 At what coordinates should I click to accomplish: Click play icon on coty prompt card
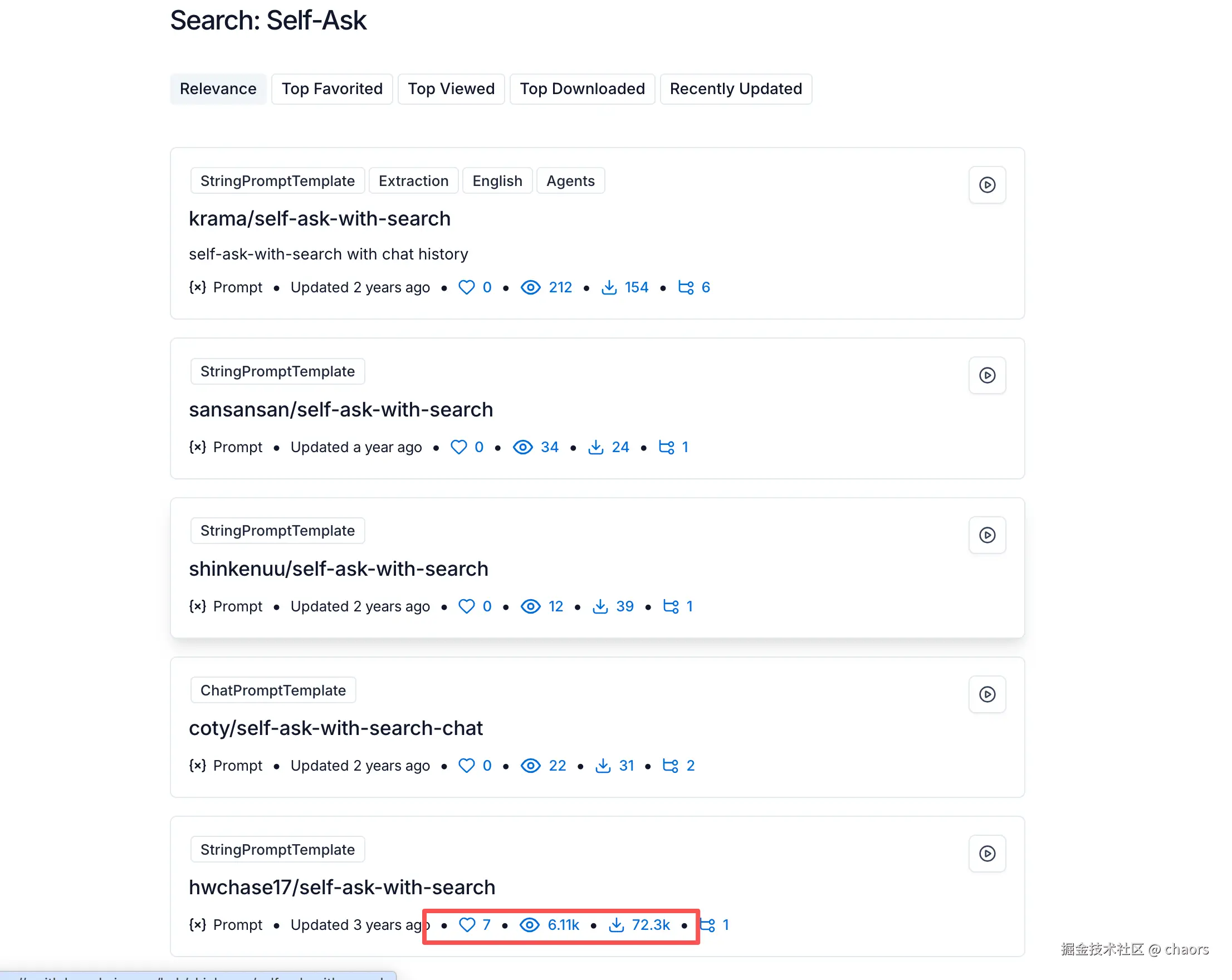click(987, 694)
